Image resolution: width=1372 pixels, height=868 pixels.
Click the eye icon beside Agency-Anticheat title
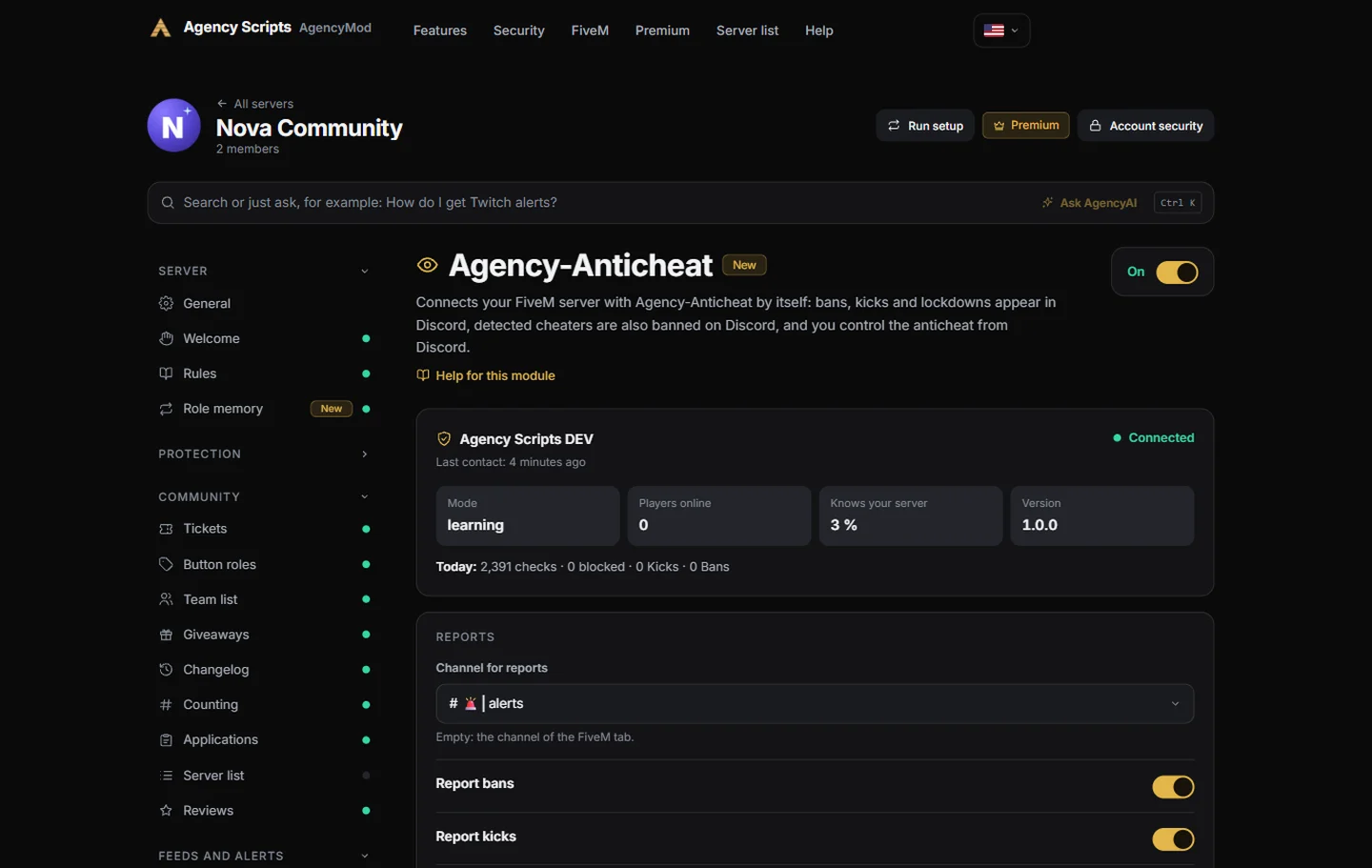click(427, 265)
